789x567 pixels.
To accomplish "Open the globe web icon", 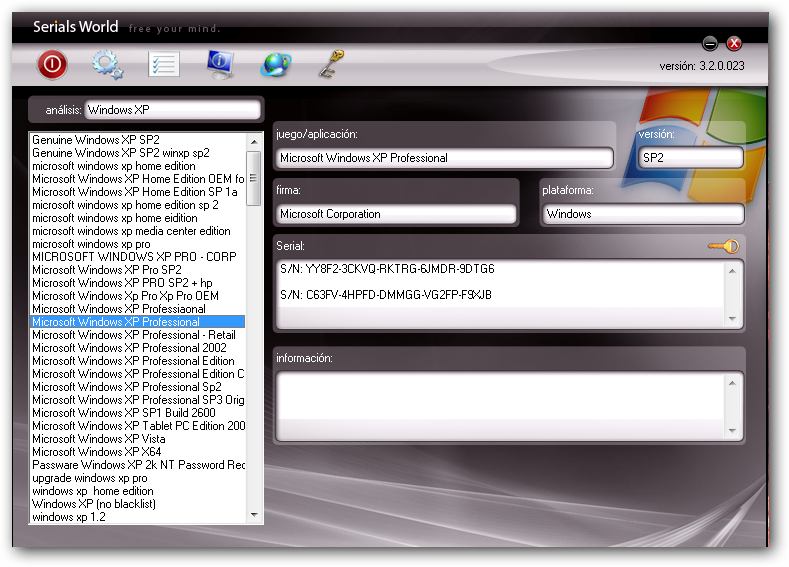I will [275, 65].
